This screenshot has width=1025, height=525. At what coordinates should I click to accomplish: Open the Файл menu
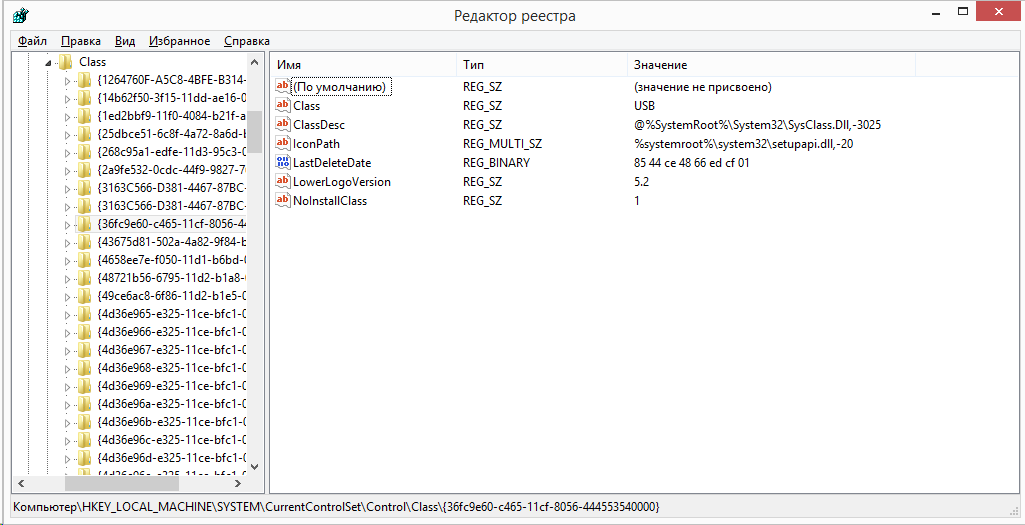click(x=32, y=41)
